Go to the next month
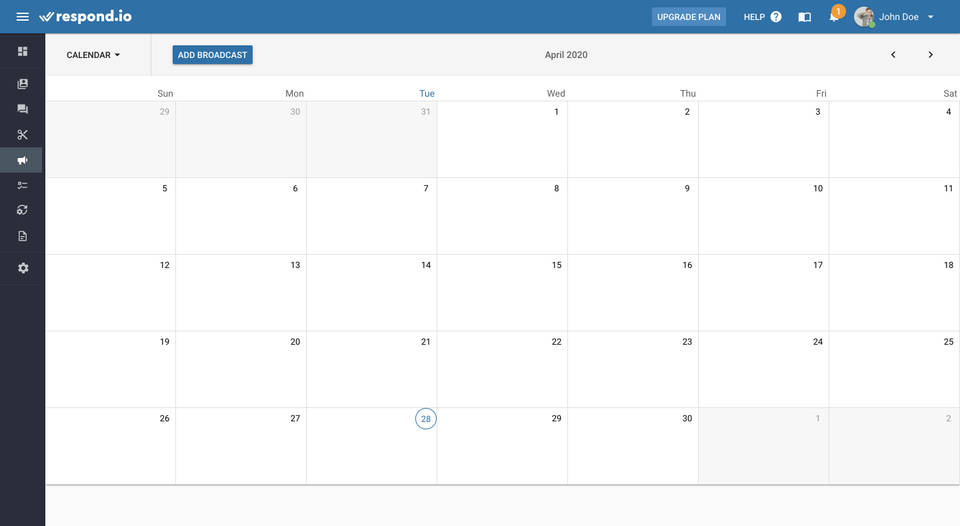This screenshot has height=526, width=960. click(930, 55)
